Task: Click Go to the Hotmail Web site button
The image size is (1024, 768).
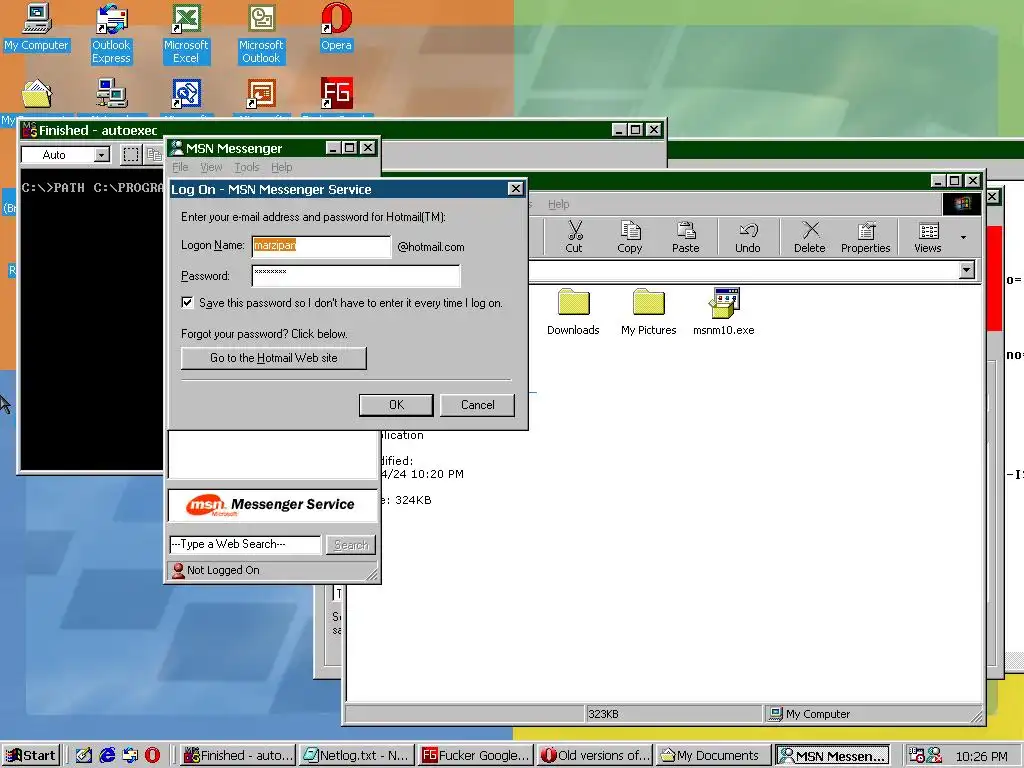Action: click(274, 358)
